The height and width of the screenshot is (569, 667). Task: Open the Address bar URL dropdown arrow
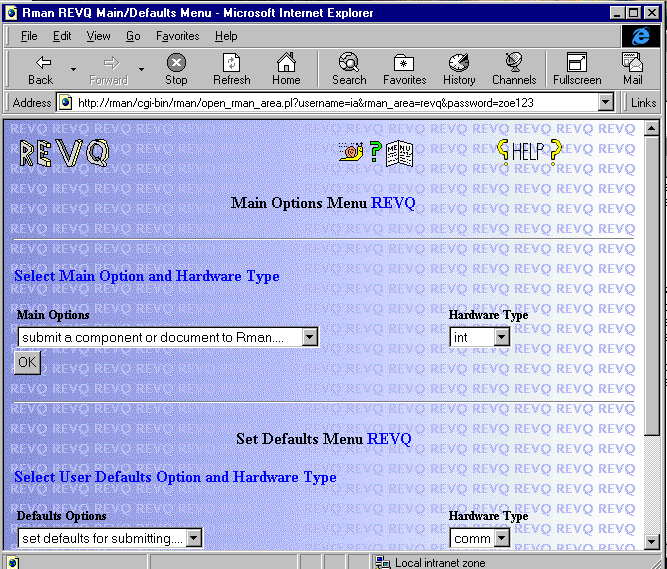[605, 102]
